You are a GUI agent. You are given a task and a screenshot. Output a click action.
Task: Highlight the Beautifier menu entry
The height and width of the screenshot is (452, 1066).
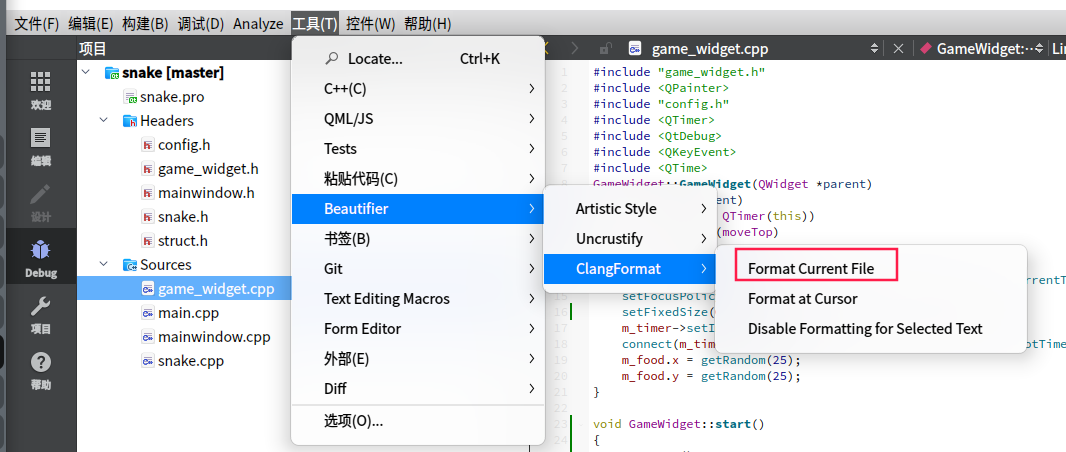click(417, 209)
